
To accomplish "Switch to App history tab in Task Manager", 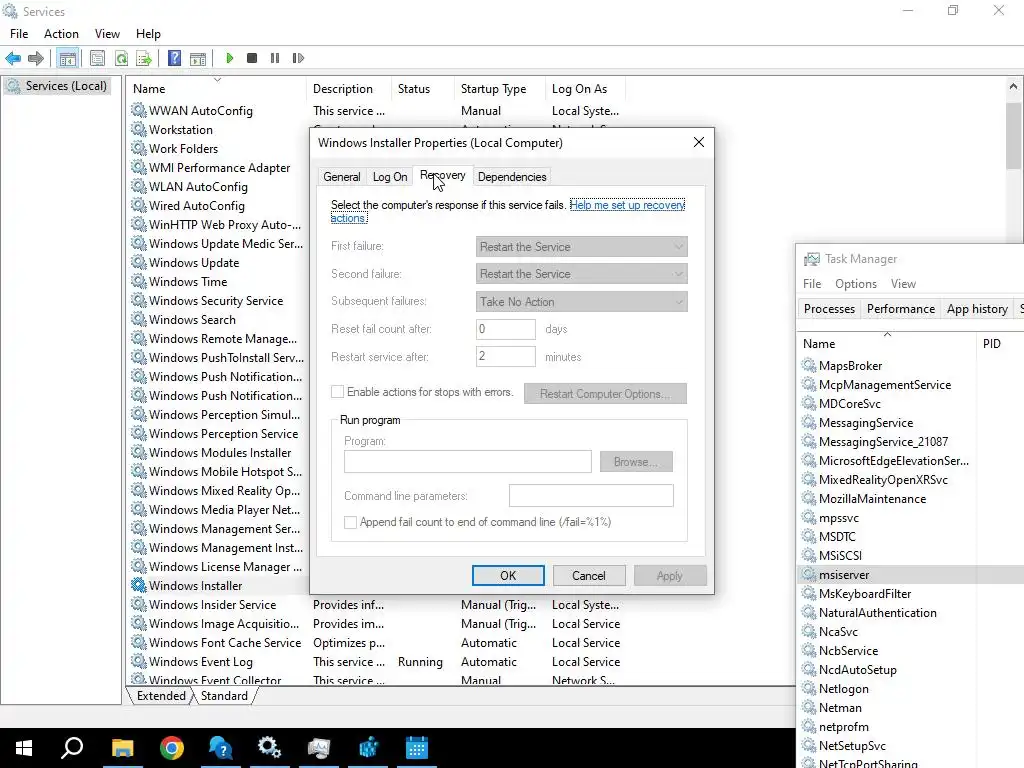I will tap(977, 309).
